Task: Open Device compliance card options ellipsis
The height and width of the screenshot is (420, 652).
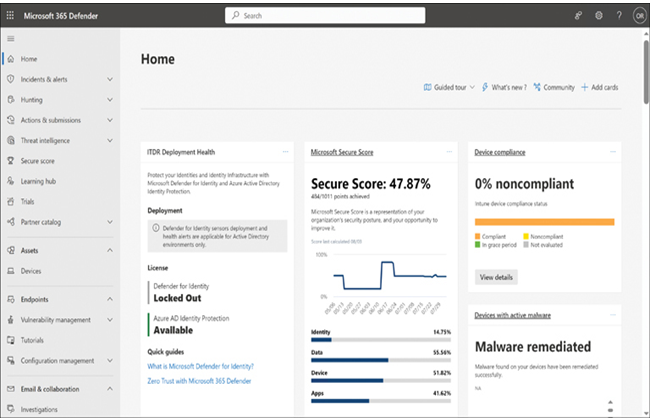Action: pyautogui.click(x=613, y=152)
